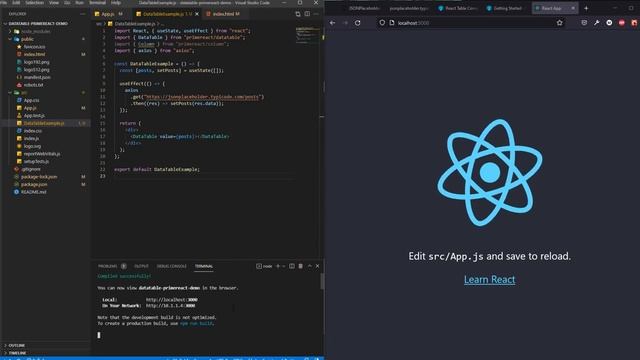
Task: Split the VS Code editor right
Action: coord(307,14)
